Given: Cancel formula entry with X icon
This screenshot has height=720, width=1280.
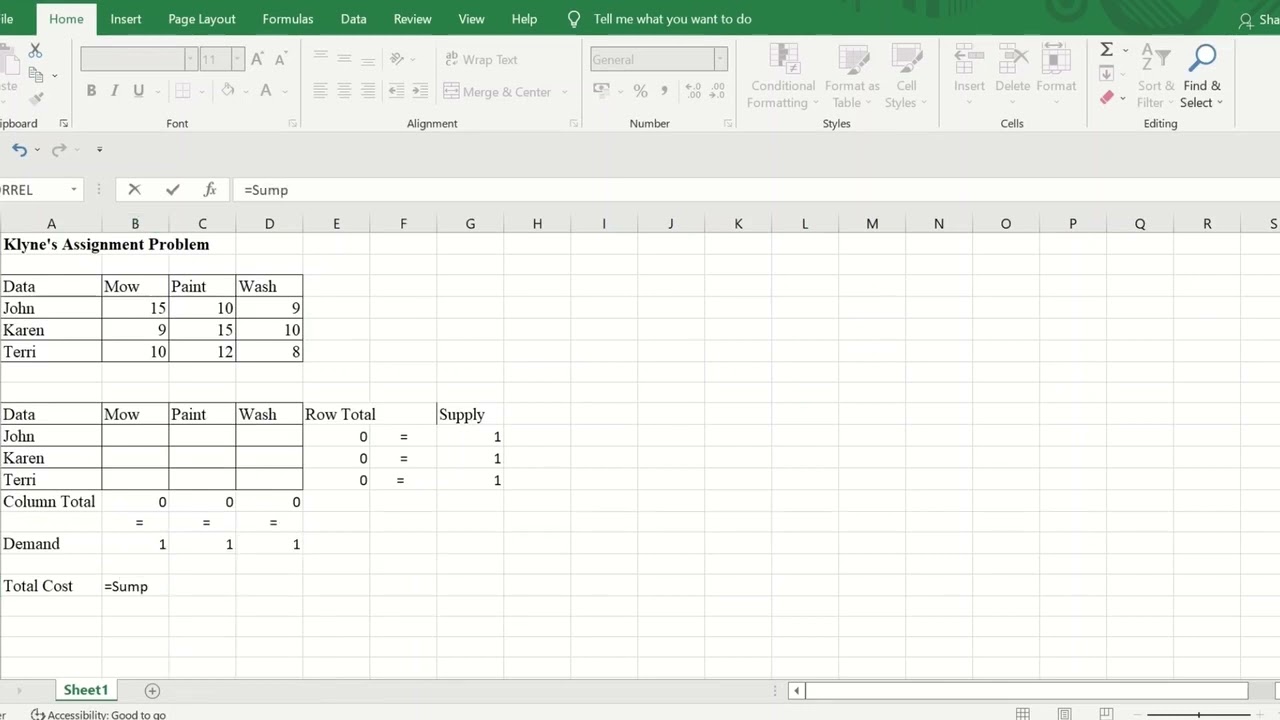Looking at the screenshot, I should pyautogui.click(x=134, y=189).
